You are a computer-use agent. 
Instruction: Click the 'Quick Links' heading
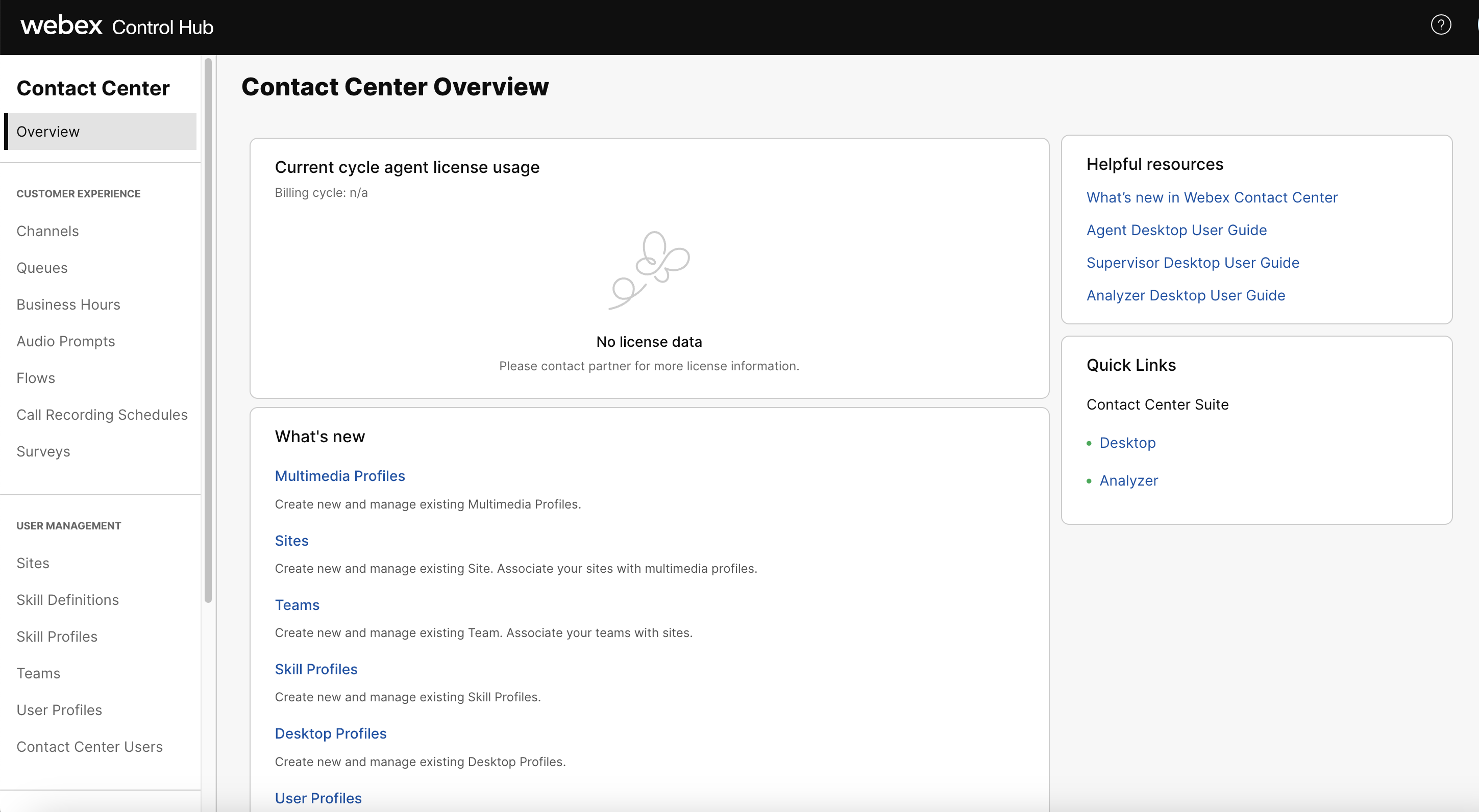pyautogui.click(x=1131, y=365)
